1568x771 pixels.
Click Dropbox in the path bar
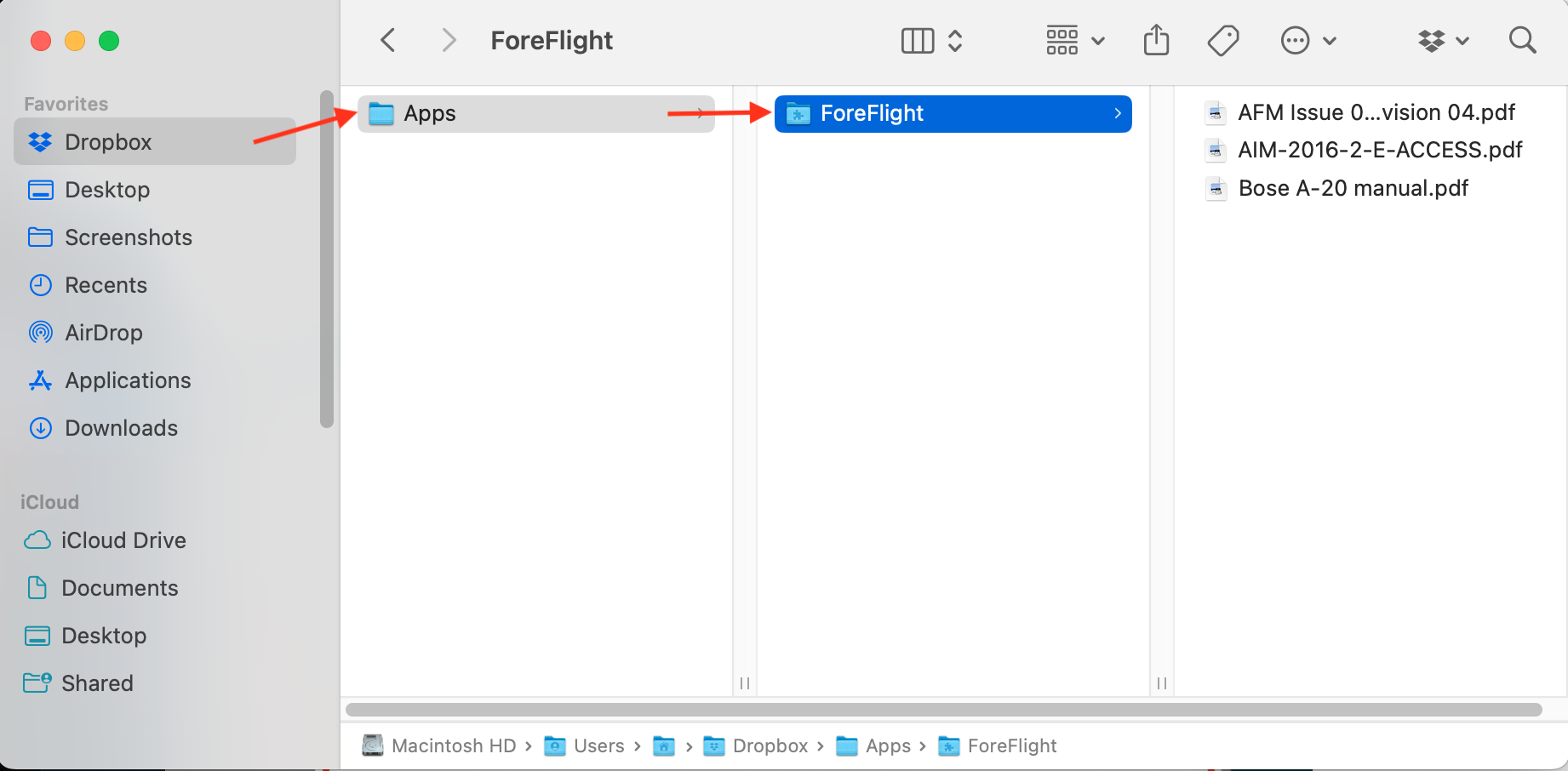tap(755, 745)
